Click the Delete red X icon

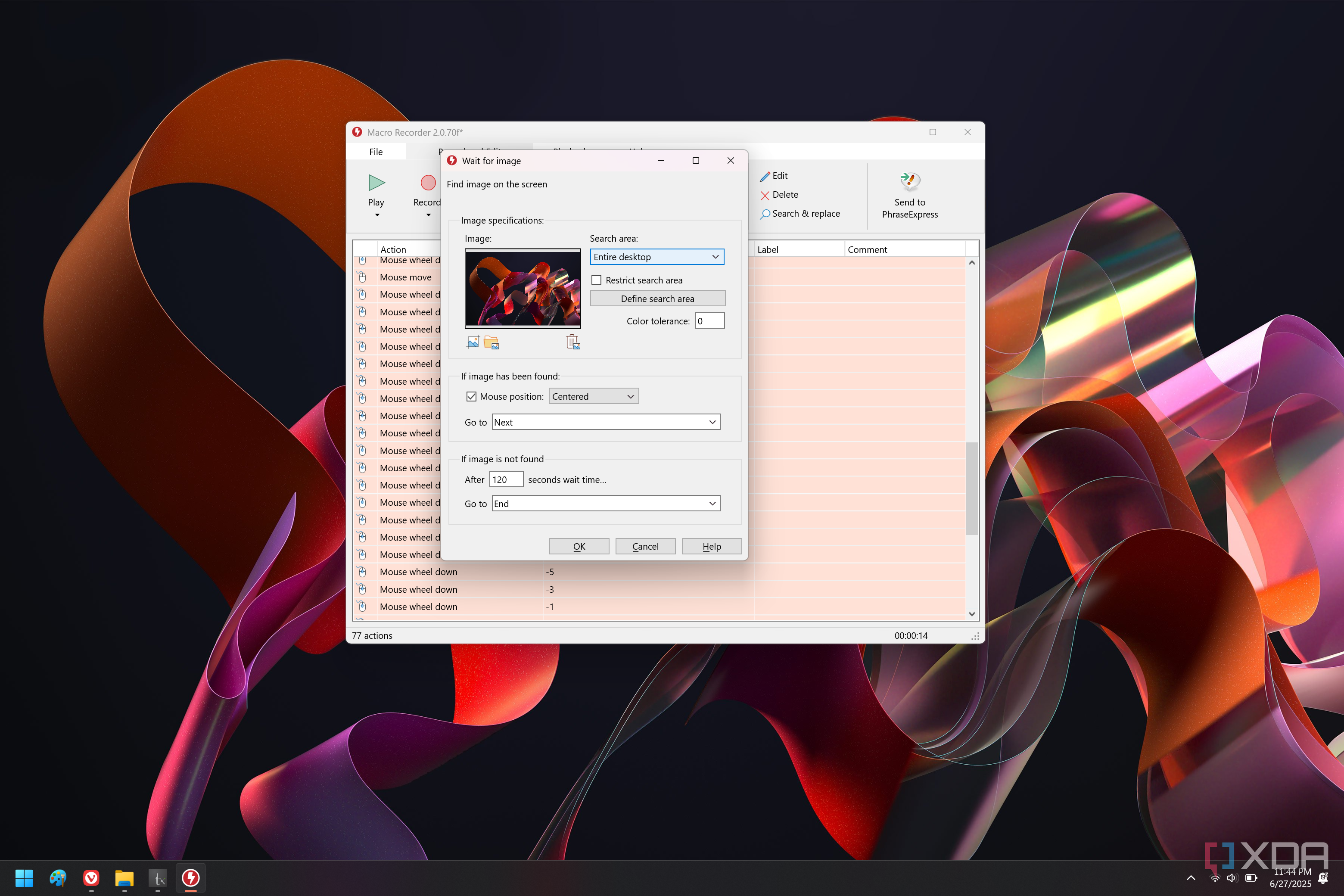(765, 195)
